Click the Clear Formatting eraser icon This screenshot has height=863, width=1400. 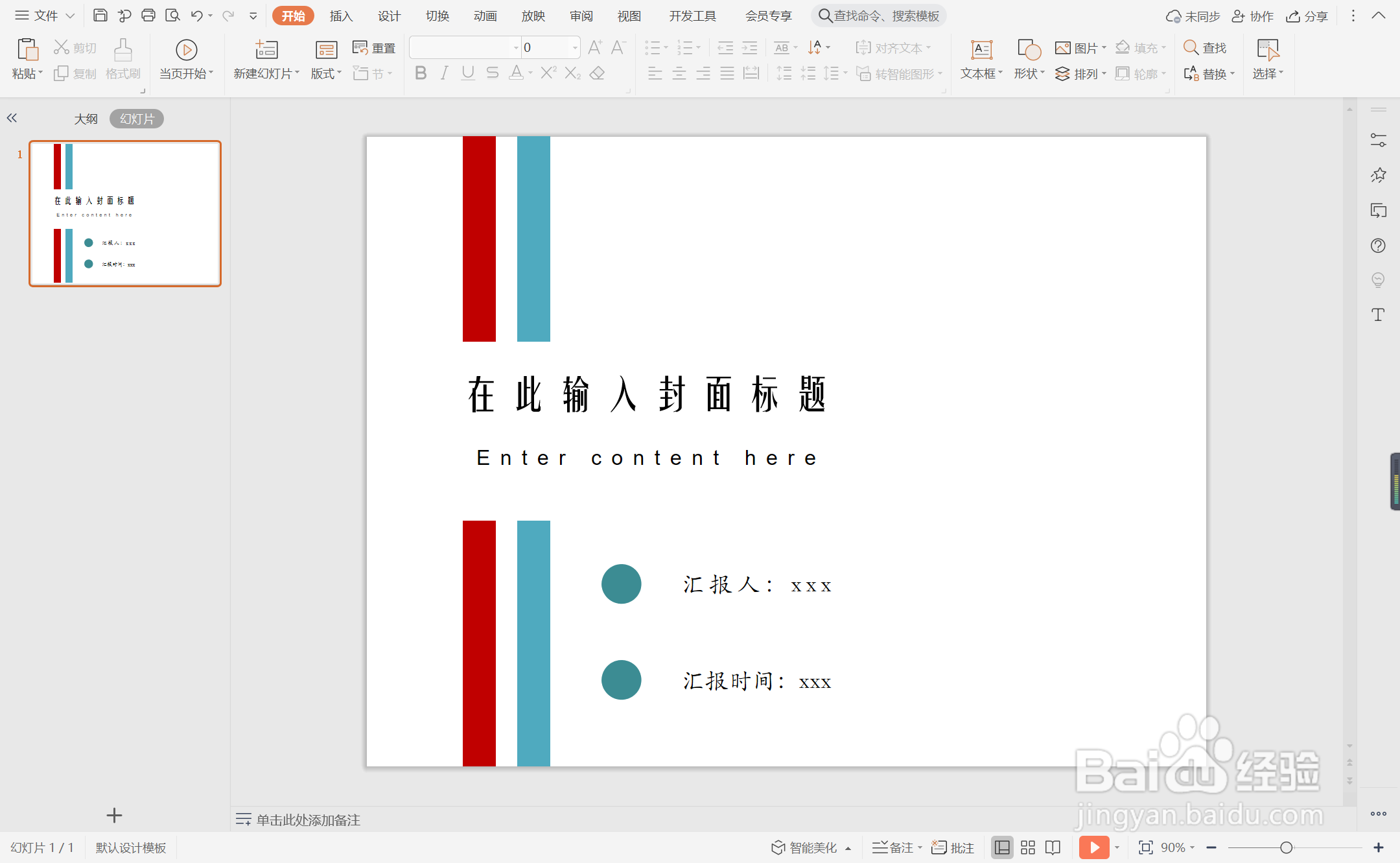tap(598, 73)
